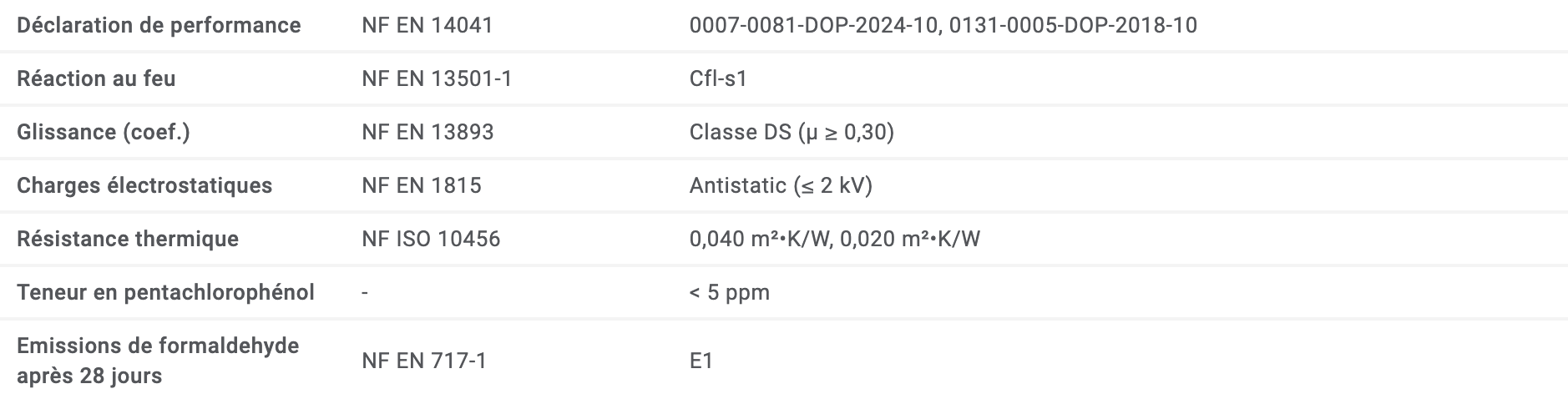Viewport: 1568px width, 399px height.
Task: Click the 0,040 m²•K/W thermal resistance value
Action: pos(761,239)
